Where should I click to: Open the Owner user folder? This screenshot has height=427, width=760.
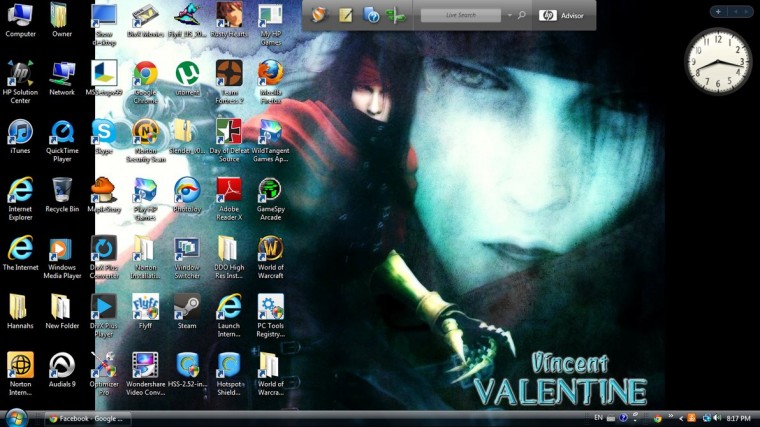point(62,20)
